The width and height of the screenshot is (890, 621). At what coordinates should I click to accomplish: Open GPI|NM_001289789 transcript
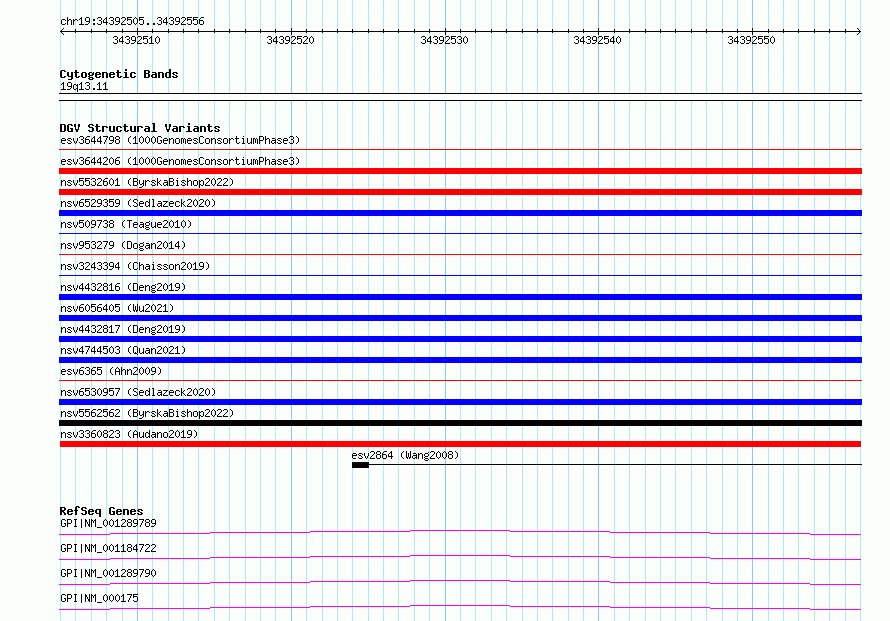point(108,523)
